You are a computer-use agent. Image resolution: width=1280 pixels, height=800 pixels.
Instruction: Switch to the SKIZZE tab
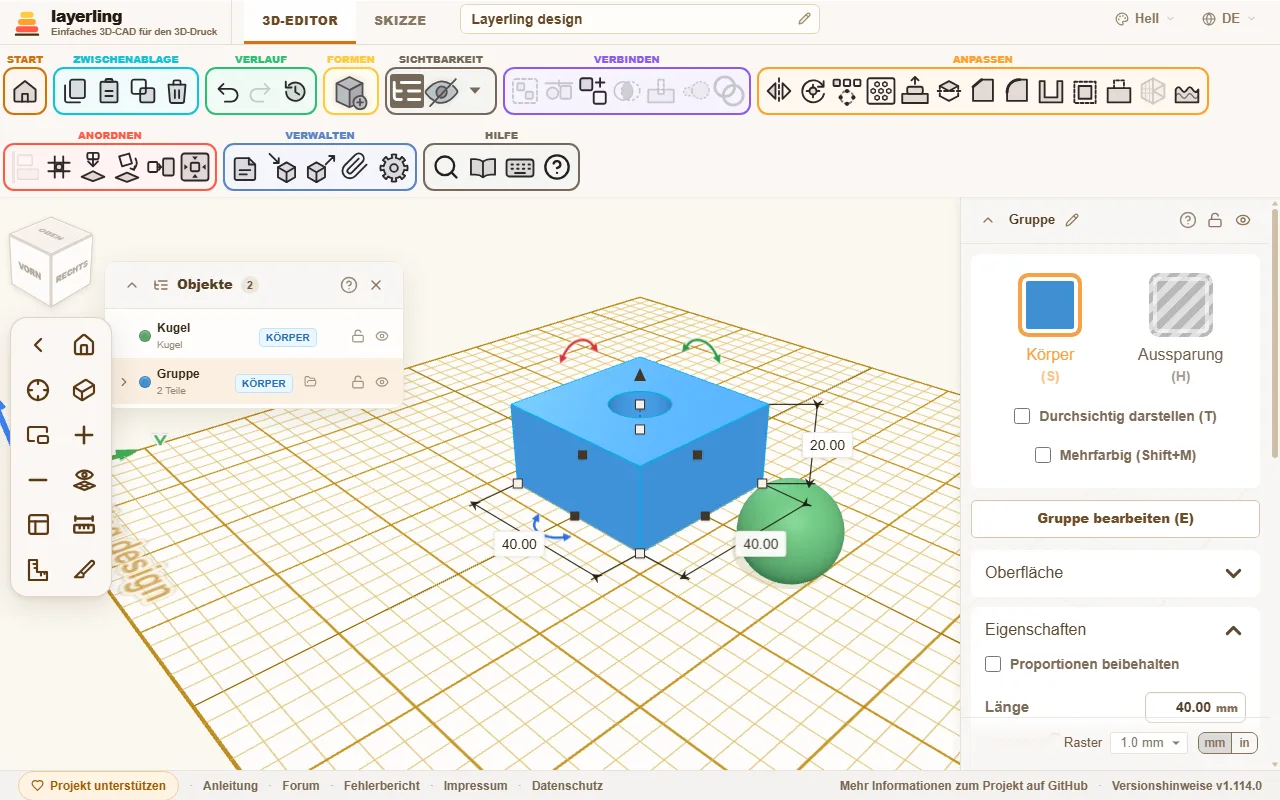click(400, 20)
